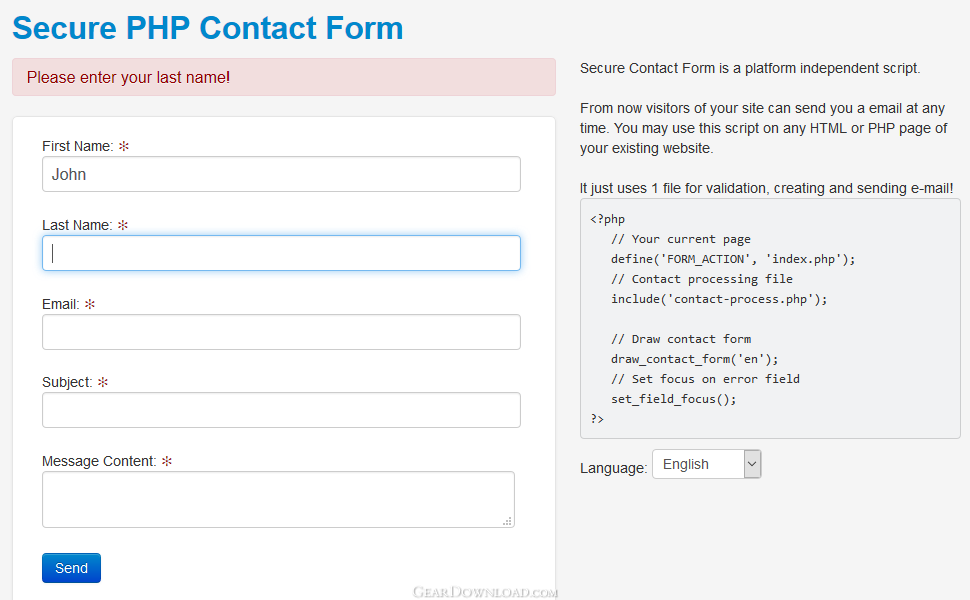Open the Language dropdown set to English
The image size is (970, 600).
(706, 464)
